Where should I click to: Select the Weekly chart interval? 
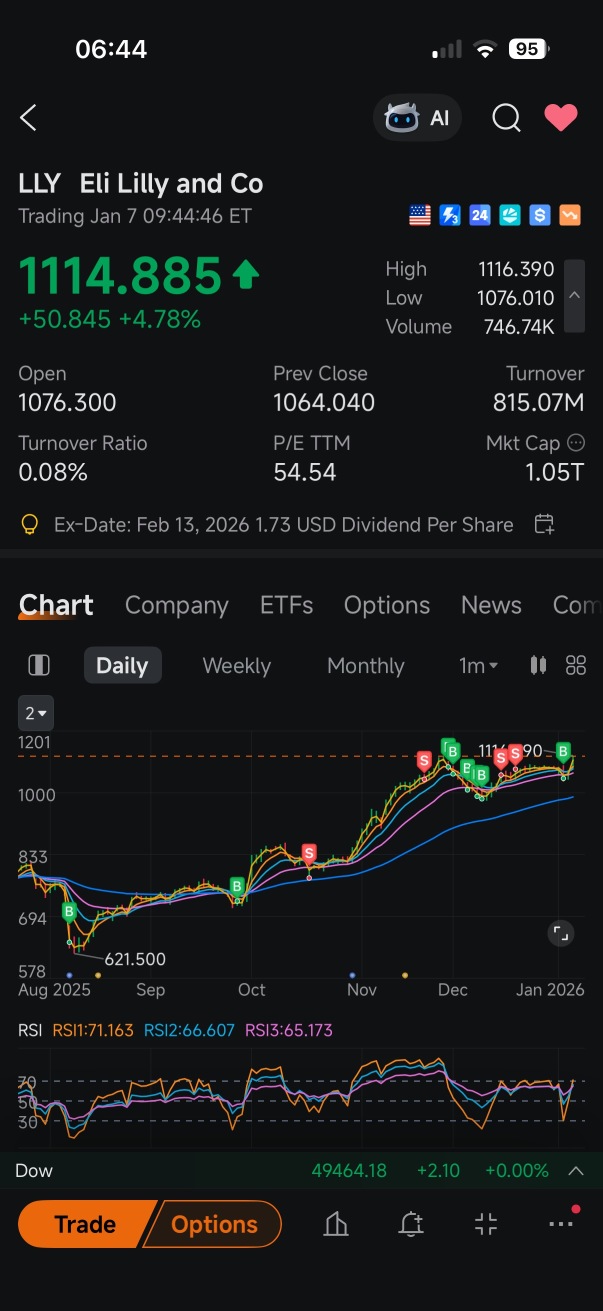(x=237, y=665)
